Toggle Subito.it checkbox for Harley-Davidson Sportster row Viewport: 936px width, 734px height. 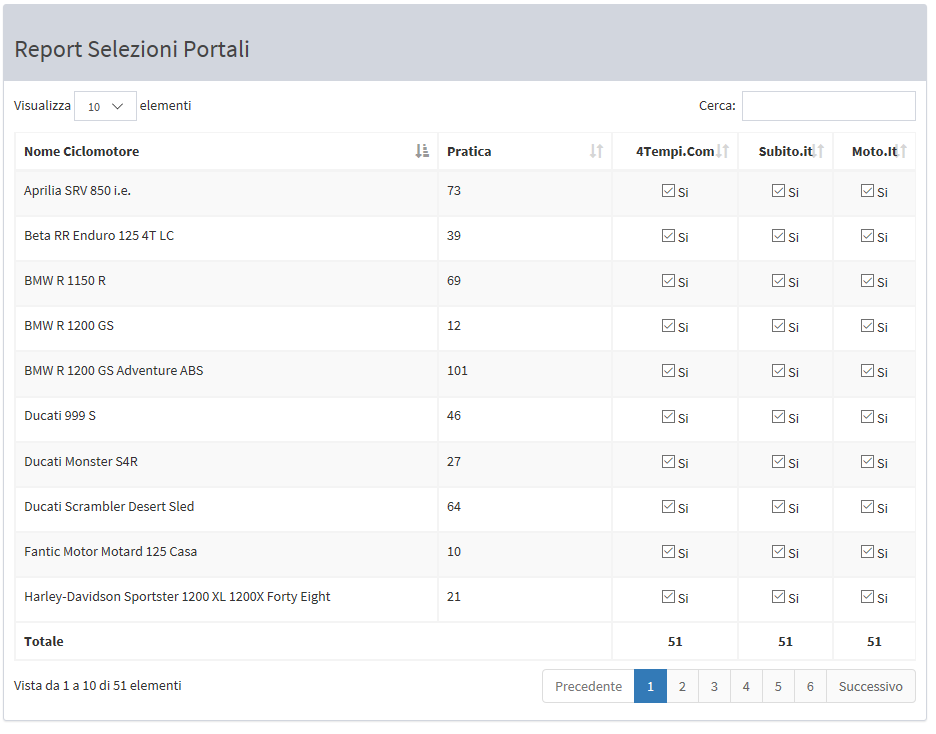[x=778, y=597]
